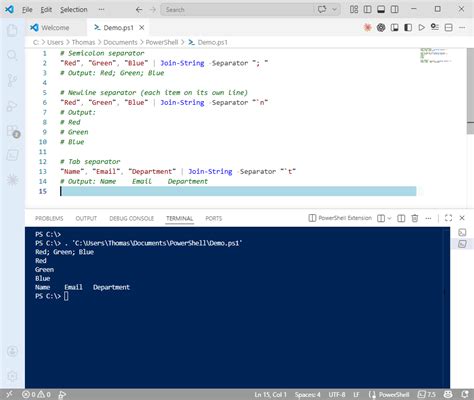Close the terminal panel
The width and height of the screenshot is (474, 400).
pos(462,218)
